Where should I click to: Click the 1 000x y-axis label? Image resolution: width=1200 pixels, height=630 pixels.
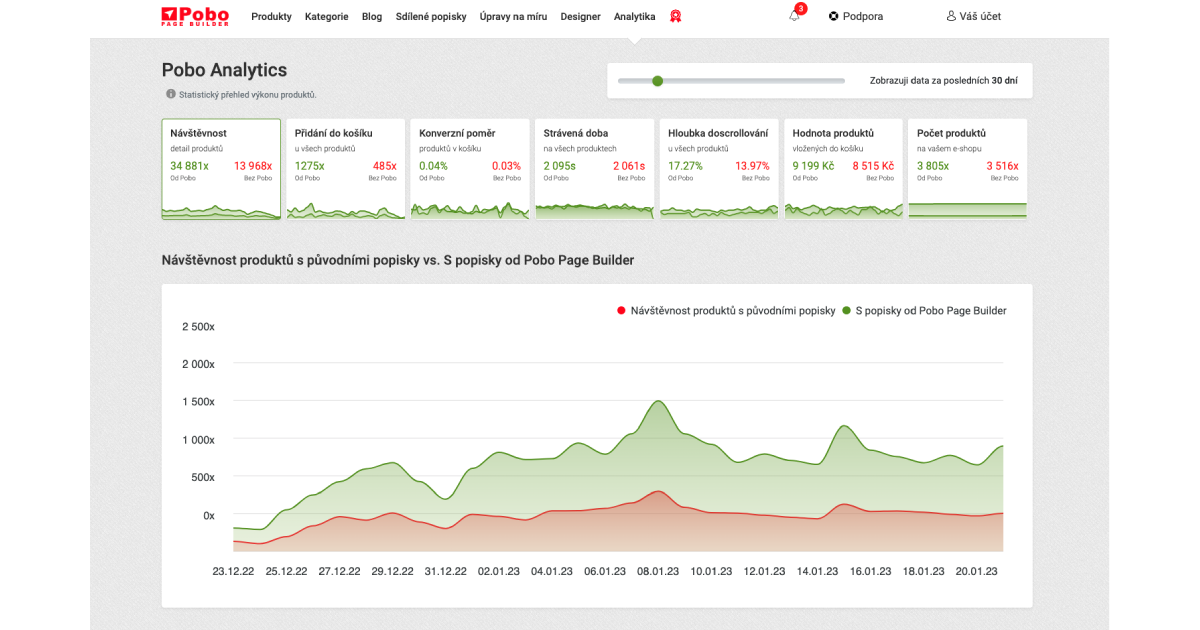198,440
